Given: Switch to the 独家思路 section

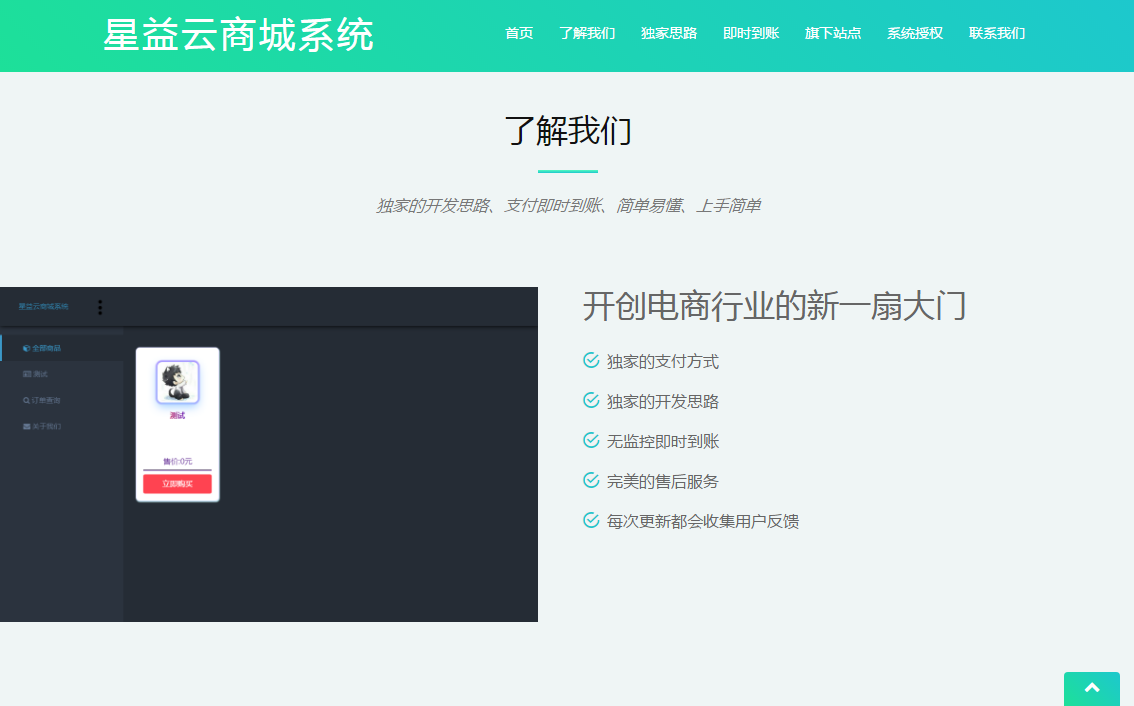Looking at the screenshot, I should tap(669, 32).
